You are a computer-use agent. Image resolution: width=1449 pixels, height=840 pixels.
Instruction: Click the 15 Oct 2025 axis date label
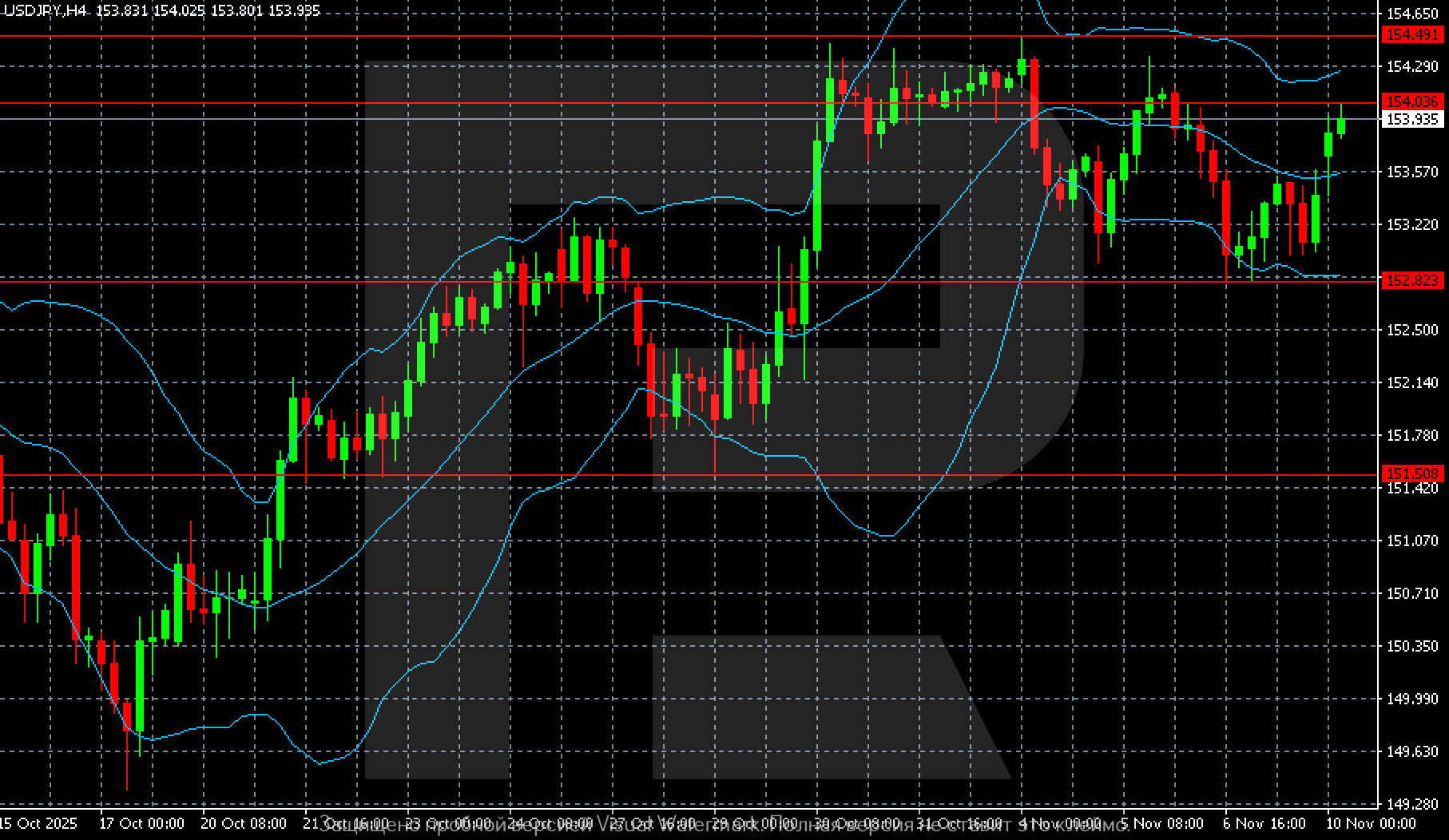(38, 825)
